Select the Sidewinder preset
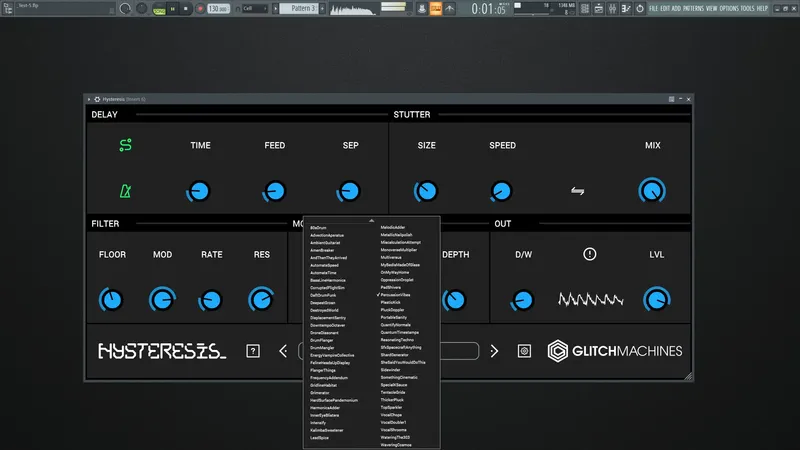 click(x=390, y=370)
